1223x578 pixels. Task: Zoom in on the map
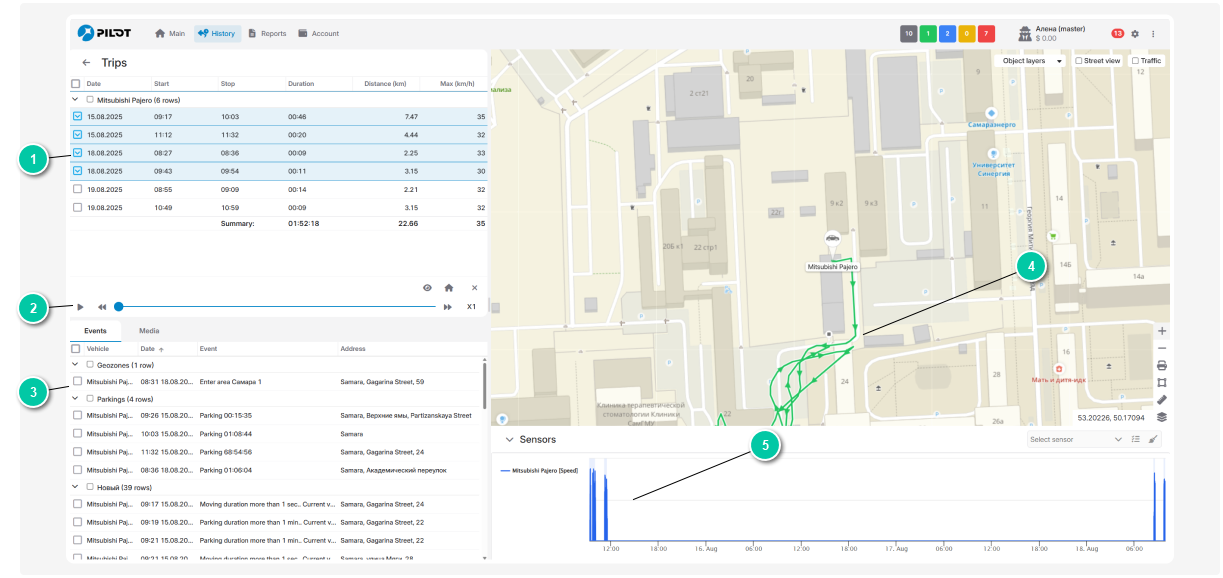[1161, 331]
